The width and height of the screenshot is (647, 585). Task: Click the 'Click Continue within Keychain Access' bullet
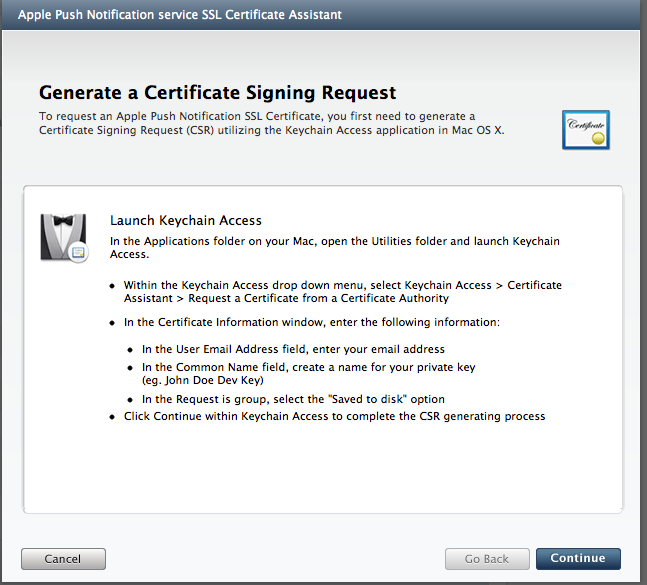pyautogui.click(x=334, y=416)
